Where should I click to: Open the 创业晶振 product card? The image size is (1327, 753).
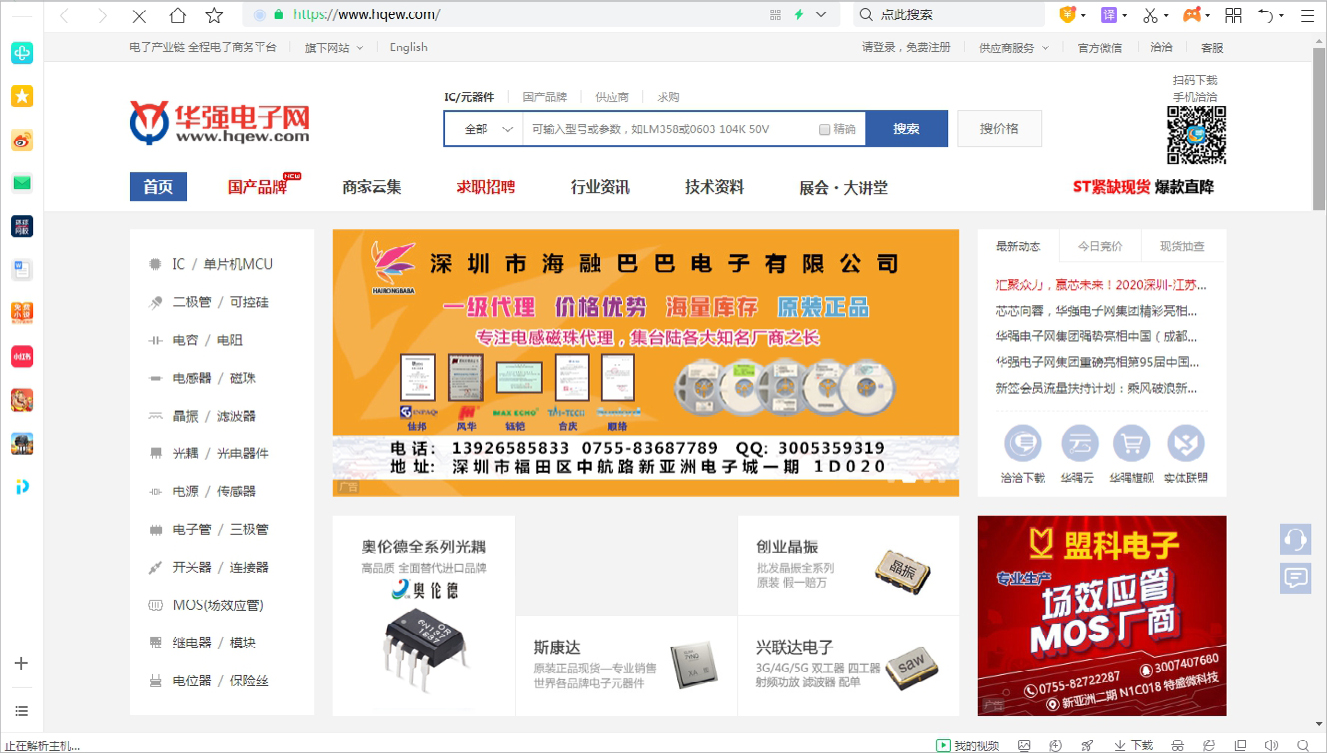click(848, 565)
